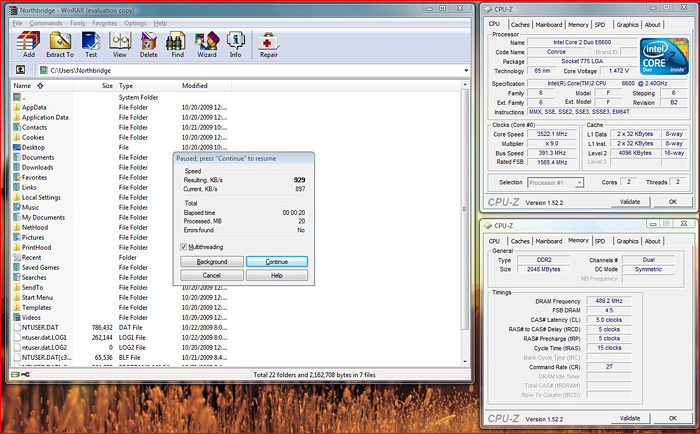The image size is (700, 434).
Task: Open the View toolbar icon
Action: pyautogui.click(x=120, y=41)
